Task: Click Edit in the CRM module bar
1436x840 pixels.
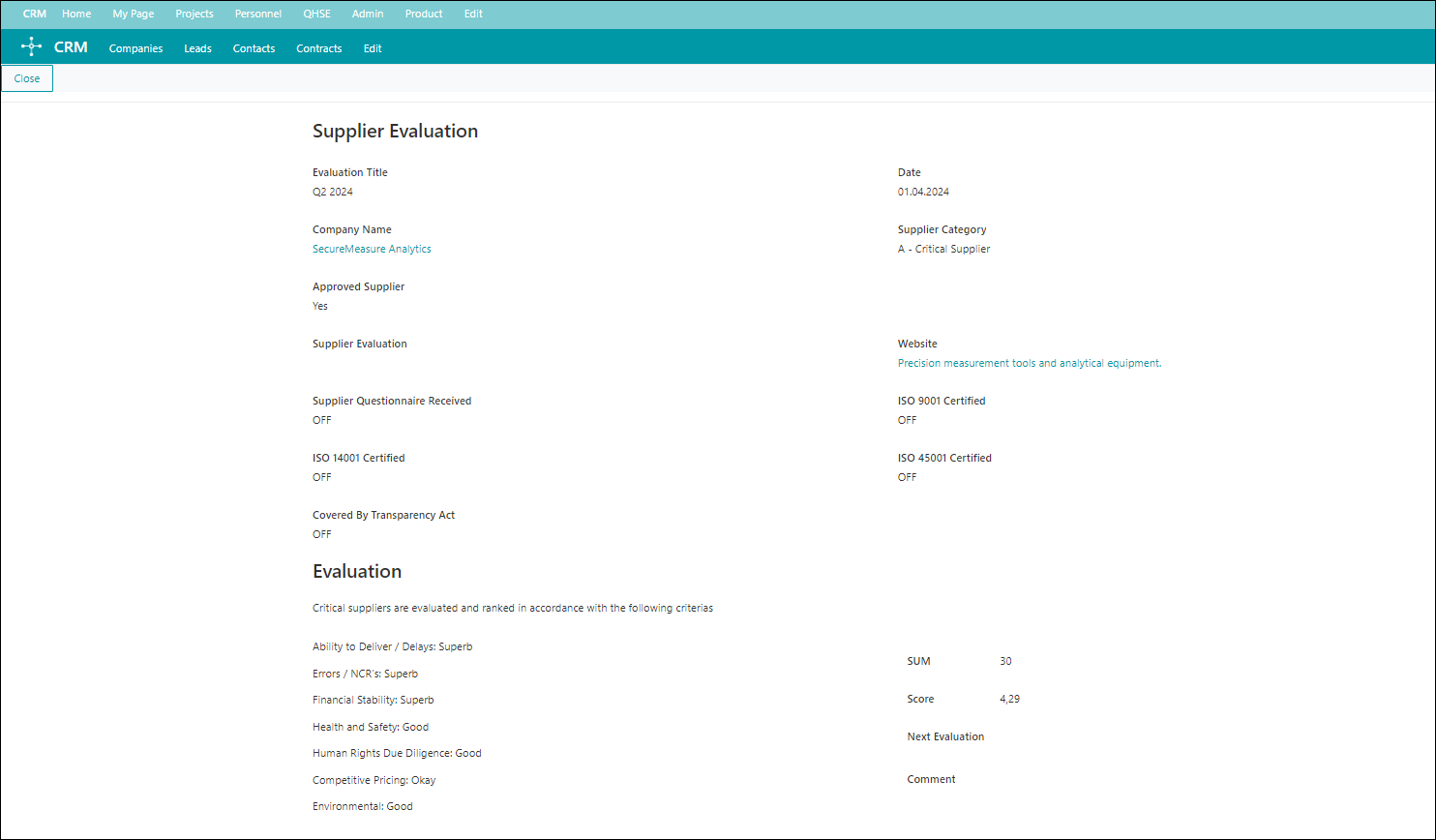Action: pos(373,48)
